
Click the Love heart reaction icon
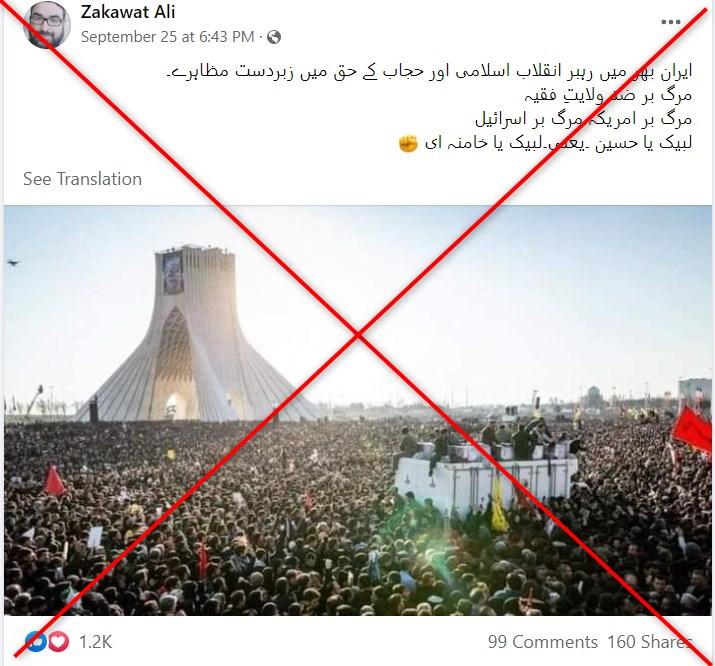(59, 642)
